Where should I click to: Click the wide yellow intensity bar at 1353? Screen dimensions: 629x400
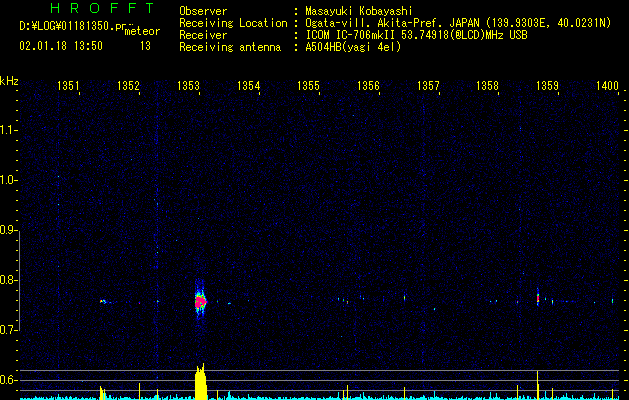tap(201, 382)
